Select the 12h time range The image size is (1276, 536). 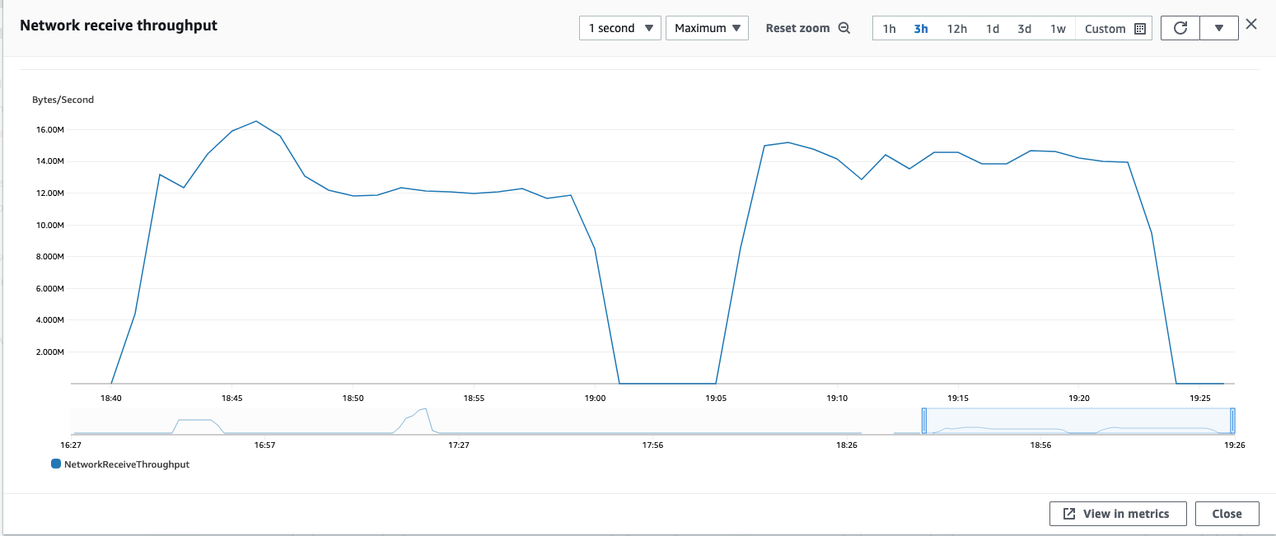pos(957,29)
